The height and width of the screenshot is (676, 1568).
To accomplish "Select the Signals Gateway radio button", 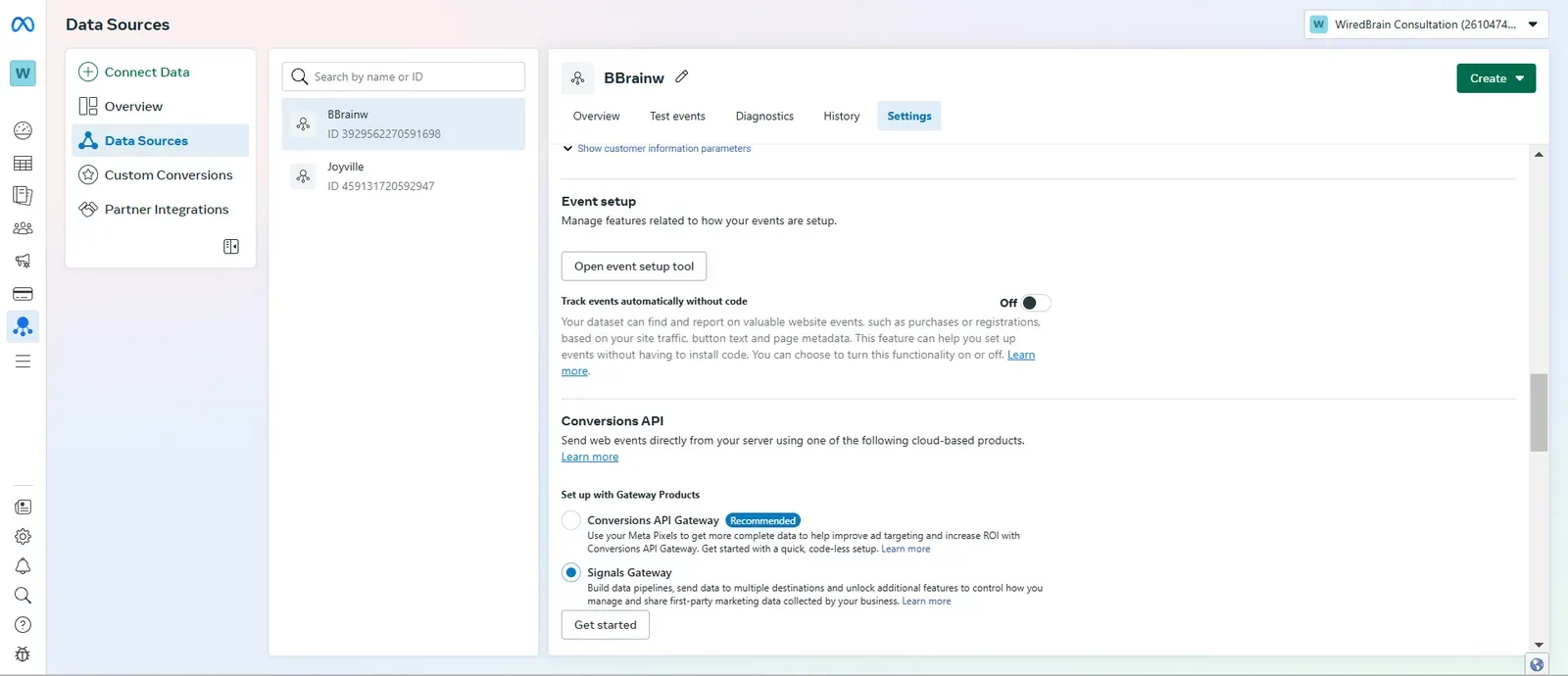I will (x=571, y=572).
